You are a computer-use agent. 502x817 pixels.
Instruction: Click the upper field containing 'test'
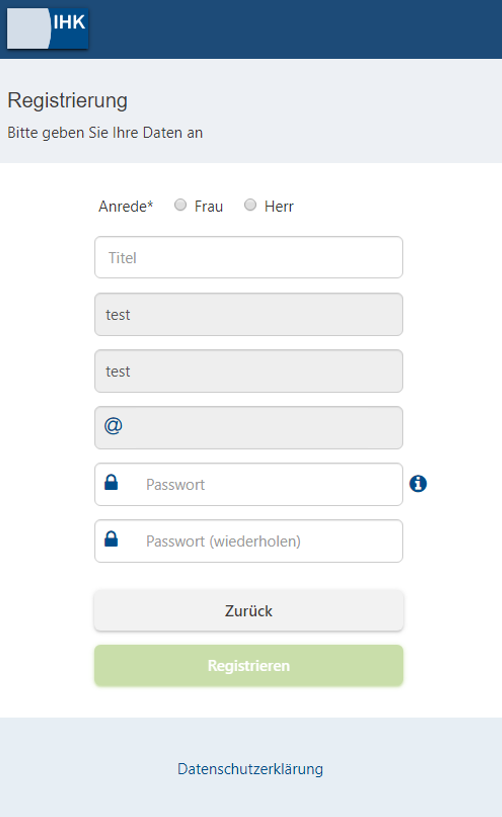click(249, 314)
